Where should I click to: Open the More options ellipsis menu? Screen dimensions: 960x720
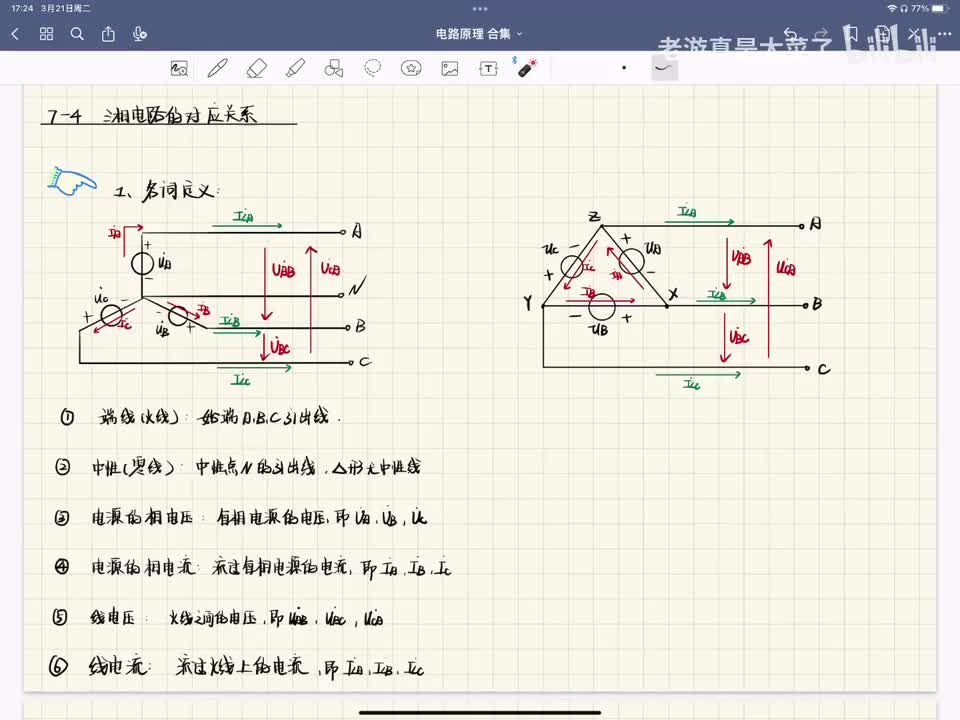coord(944,34)
